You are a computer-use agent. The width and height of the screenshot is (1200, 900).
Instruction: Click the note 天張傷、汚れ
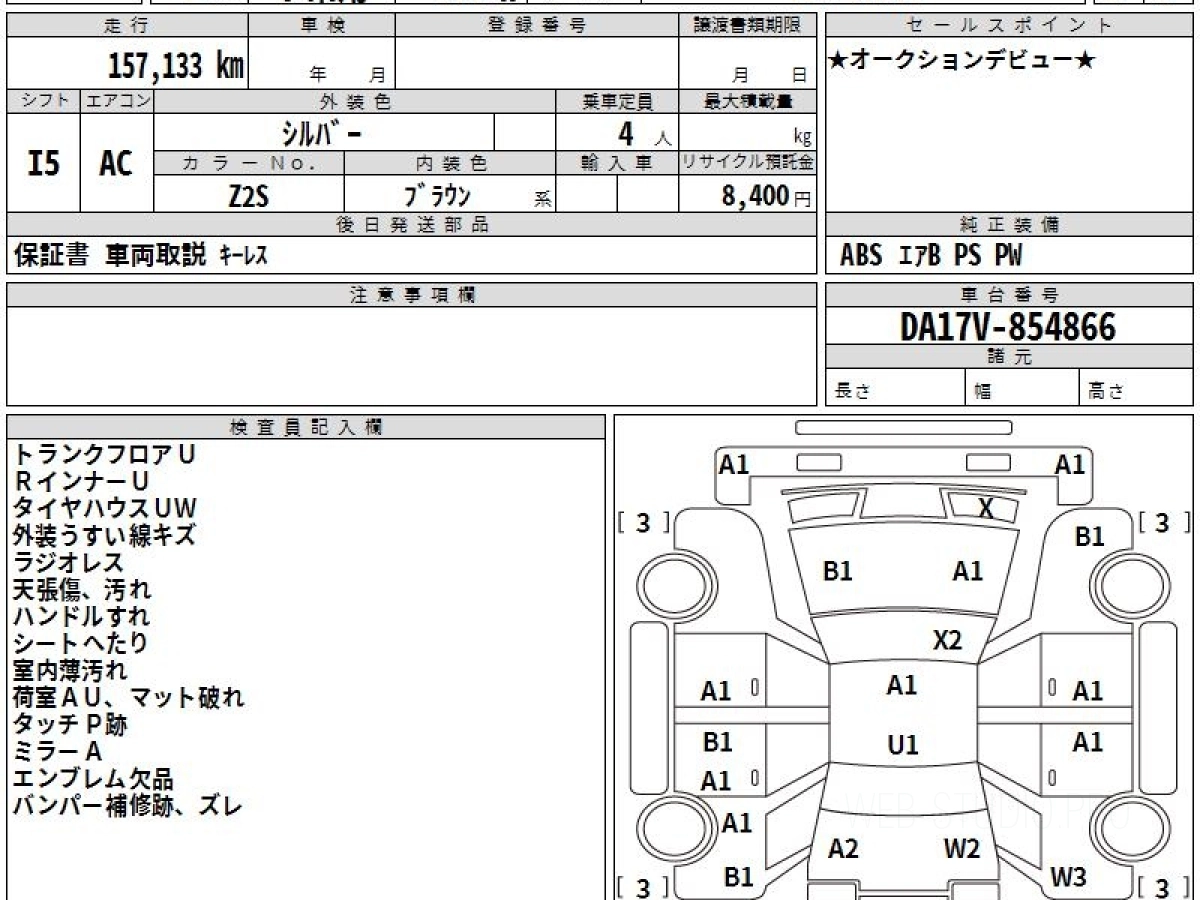coord(82,589)
